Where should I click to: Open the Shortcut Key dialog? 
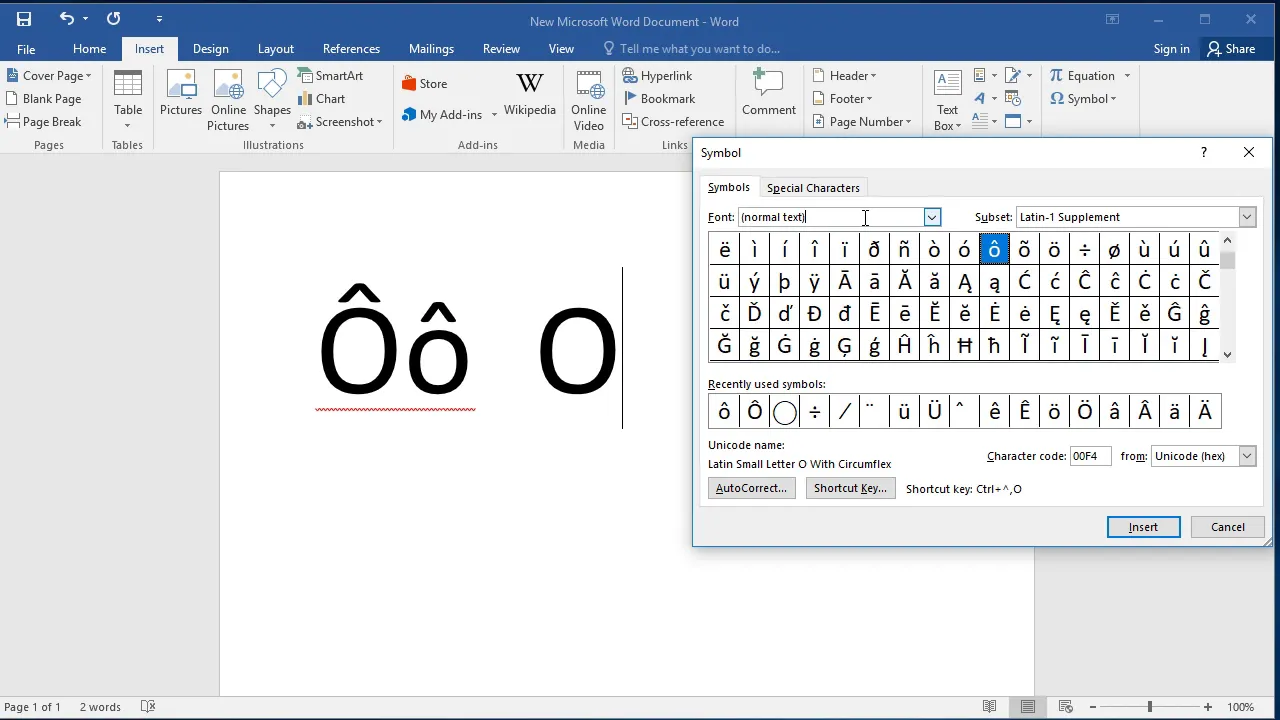pos(850,488)
